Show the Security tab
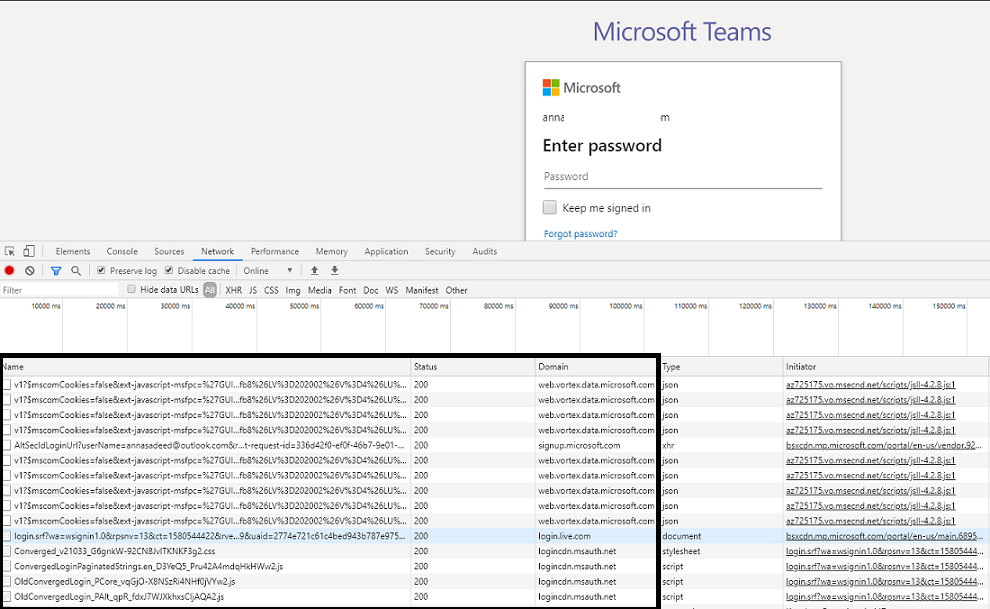 click(440, 251)
